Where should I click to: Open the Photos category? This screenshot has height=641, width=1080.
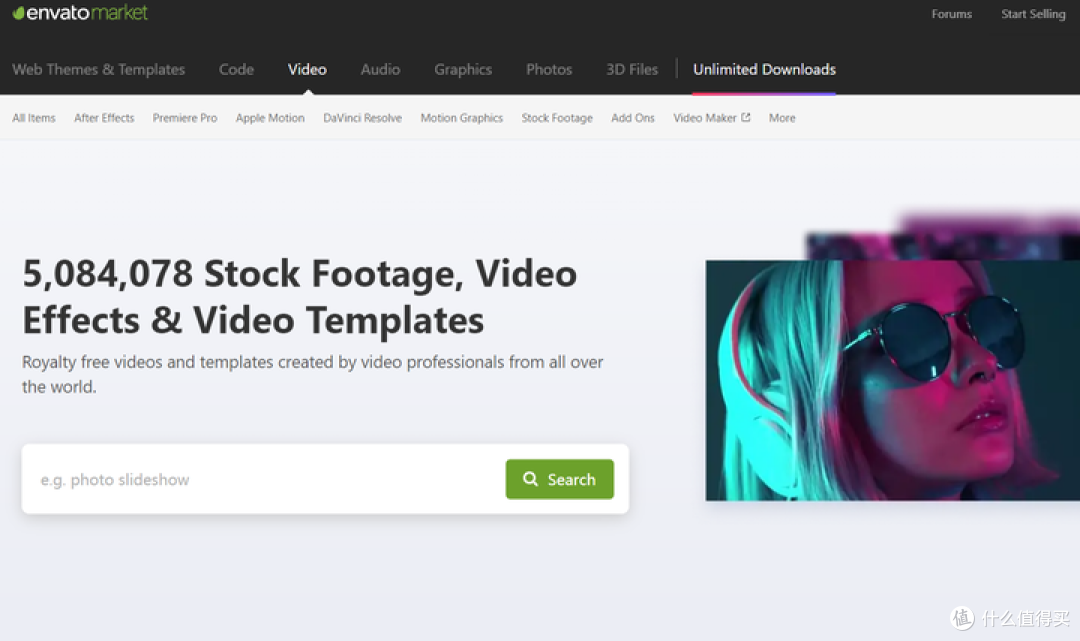click(549, 70)
